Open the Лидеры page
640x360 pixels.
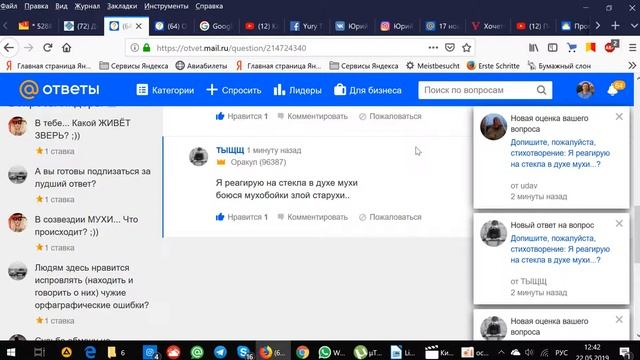[298, 90]
